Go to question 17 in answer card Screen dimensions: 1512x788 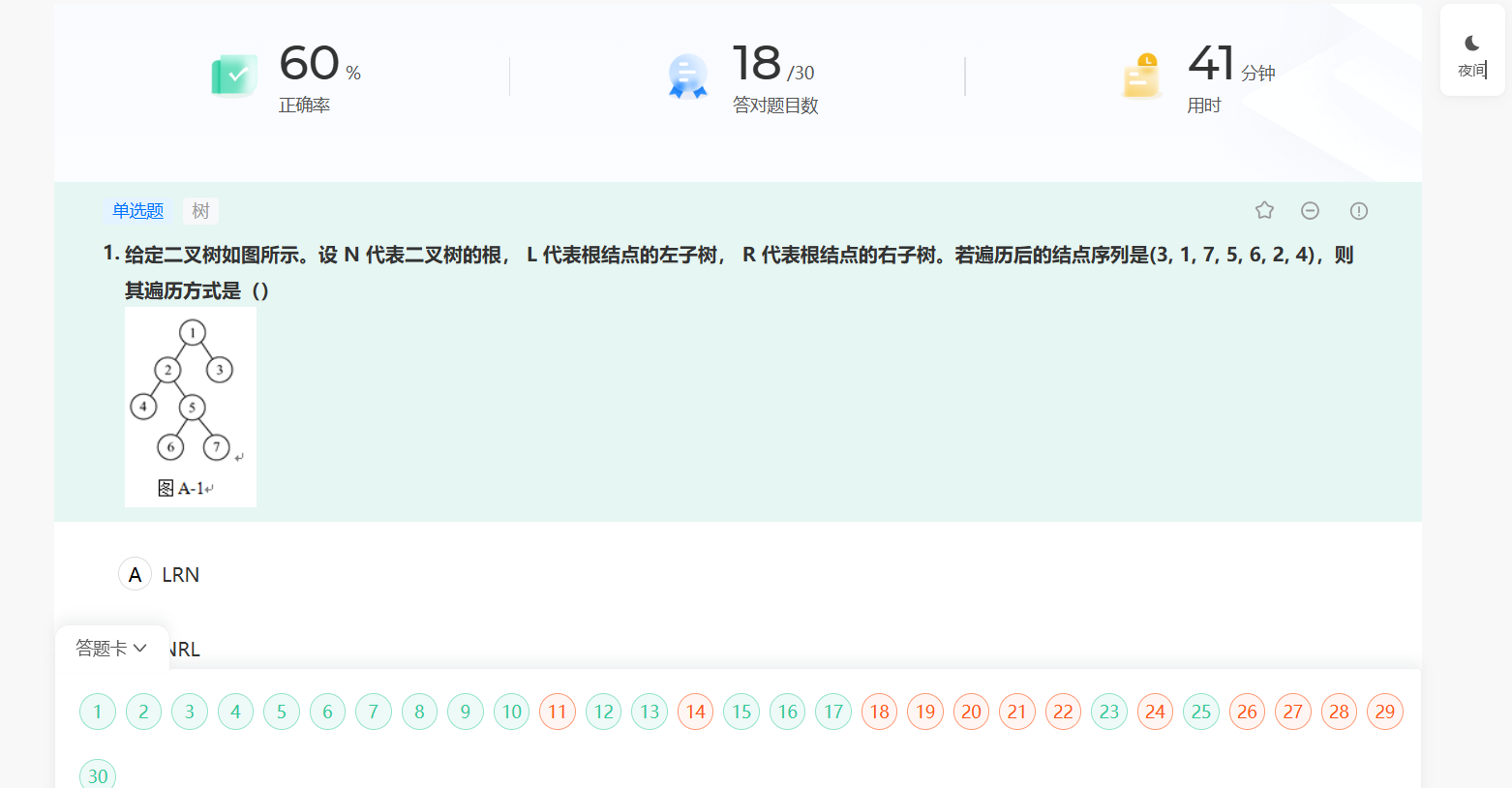tap(833, 712)
